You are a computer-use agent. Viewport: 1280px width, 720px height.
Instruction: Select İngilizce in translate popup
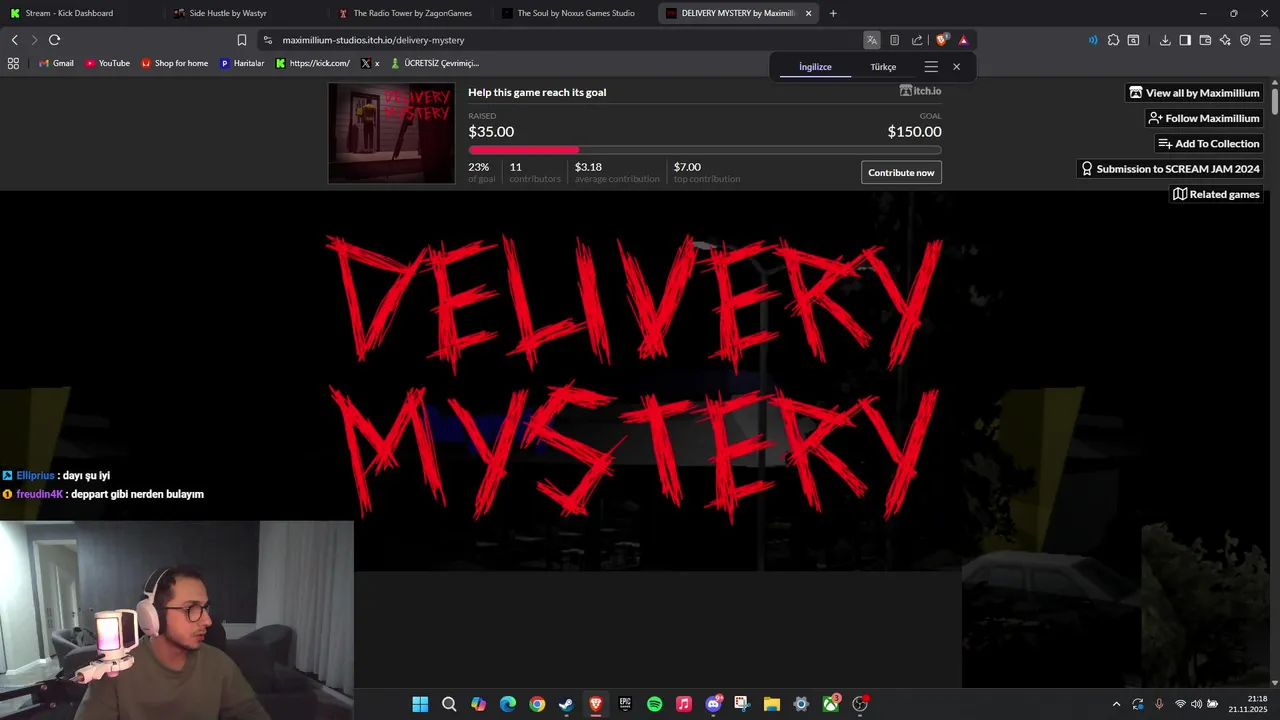815,67
